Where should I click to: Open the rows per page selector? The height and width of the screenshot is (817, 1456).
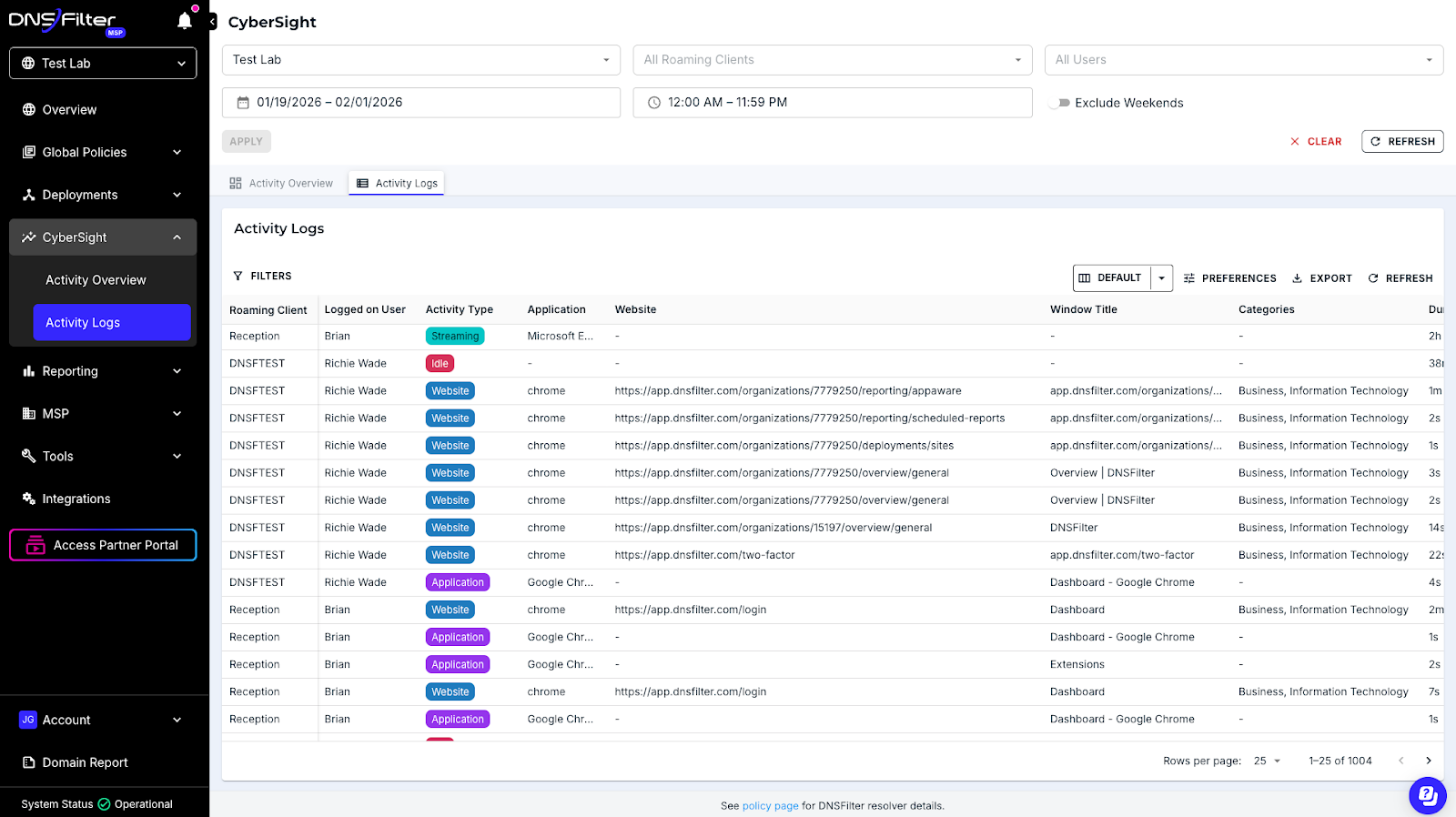(x=1267, y=761)
